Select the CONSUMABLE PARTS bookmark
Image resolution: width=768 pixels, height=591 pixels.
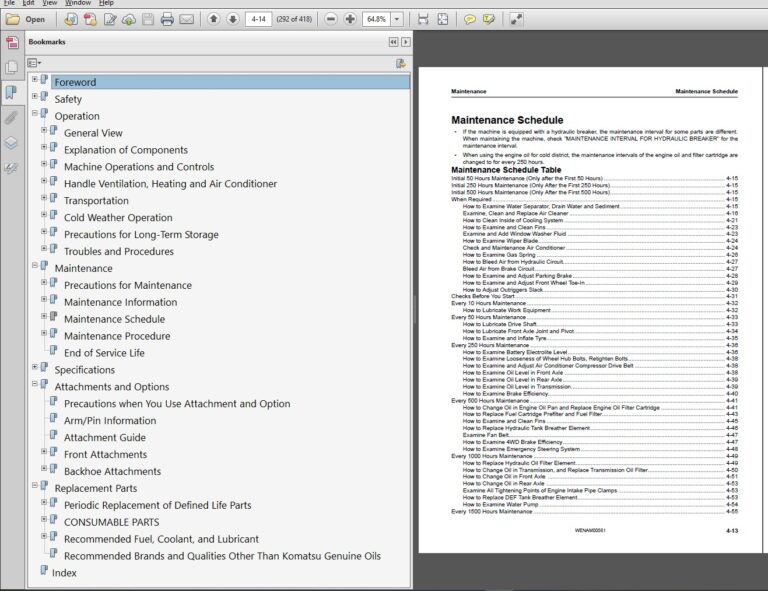pyautogui.click(x=112, y=522)
